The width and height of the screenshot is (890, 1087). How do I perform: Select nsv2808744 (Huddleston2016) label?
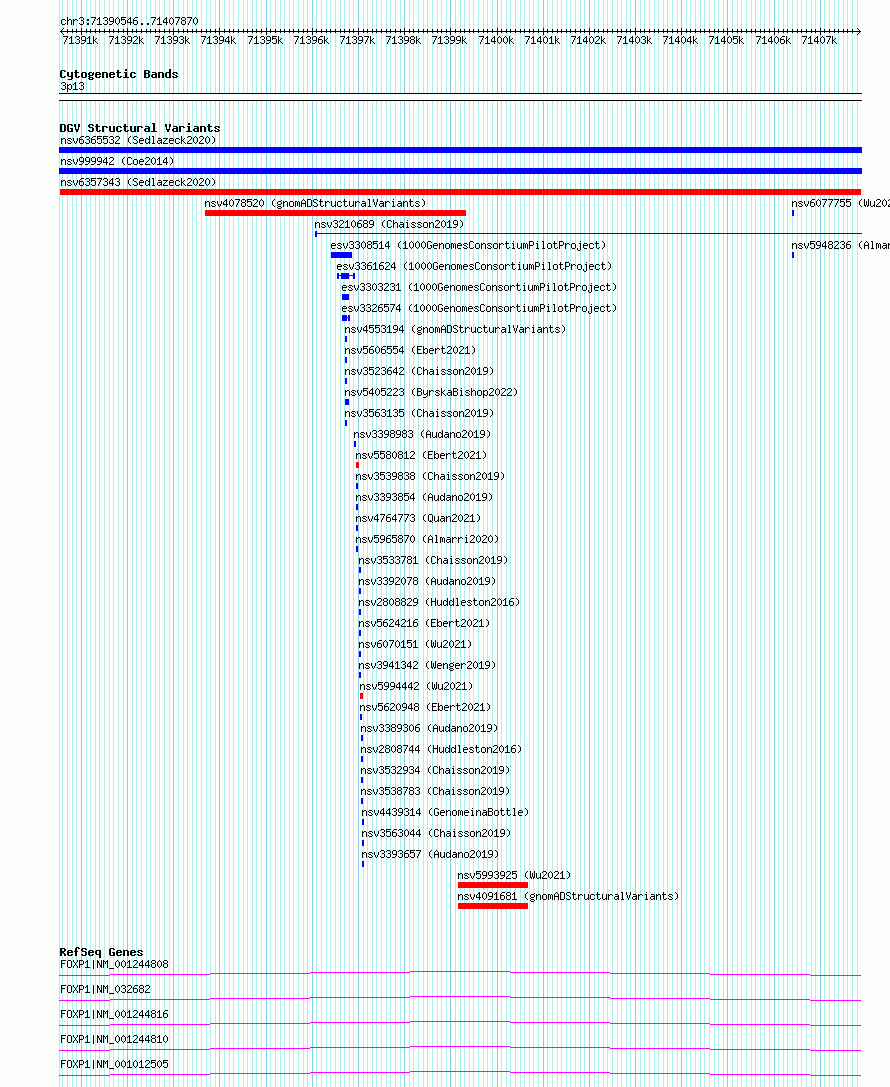tap(441, 749)
